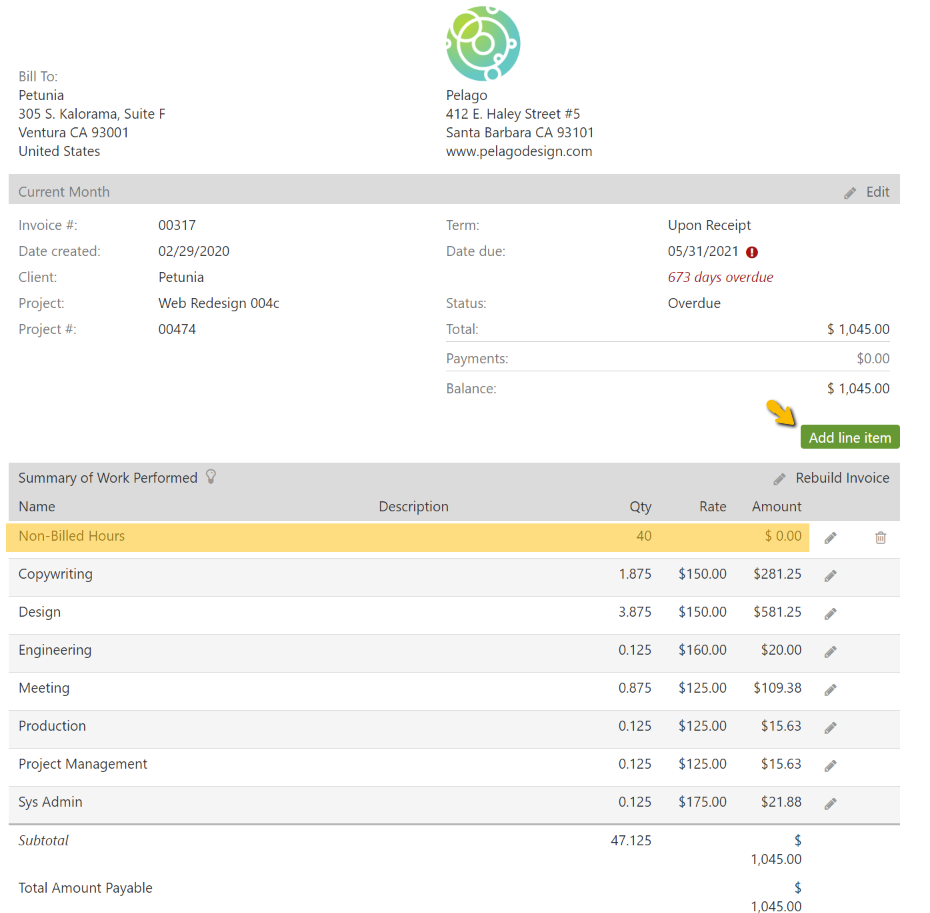The height and width of the screenshot is (913, 930).
Task: Click pencil icon for Sys Admin
Action: click(x=830, y=804)
